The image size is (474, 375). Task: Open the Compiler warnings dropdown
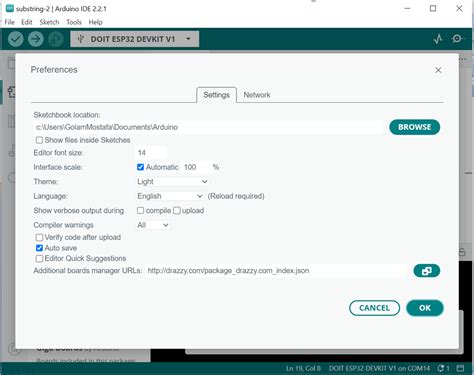(153, 225)
